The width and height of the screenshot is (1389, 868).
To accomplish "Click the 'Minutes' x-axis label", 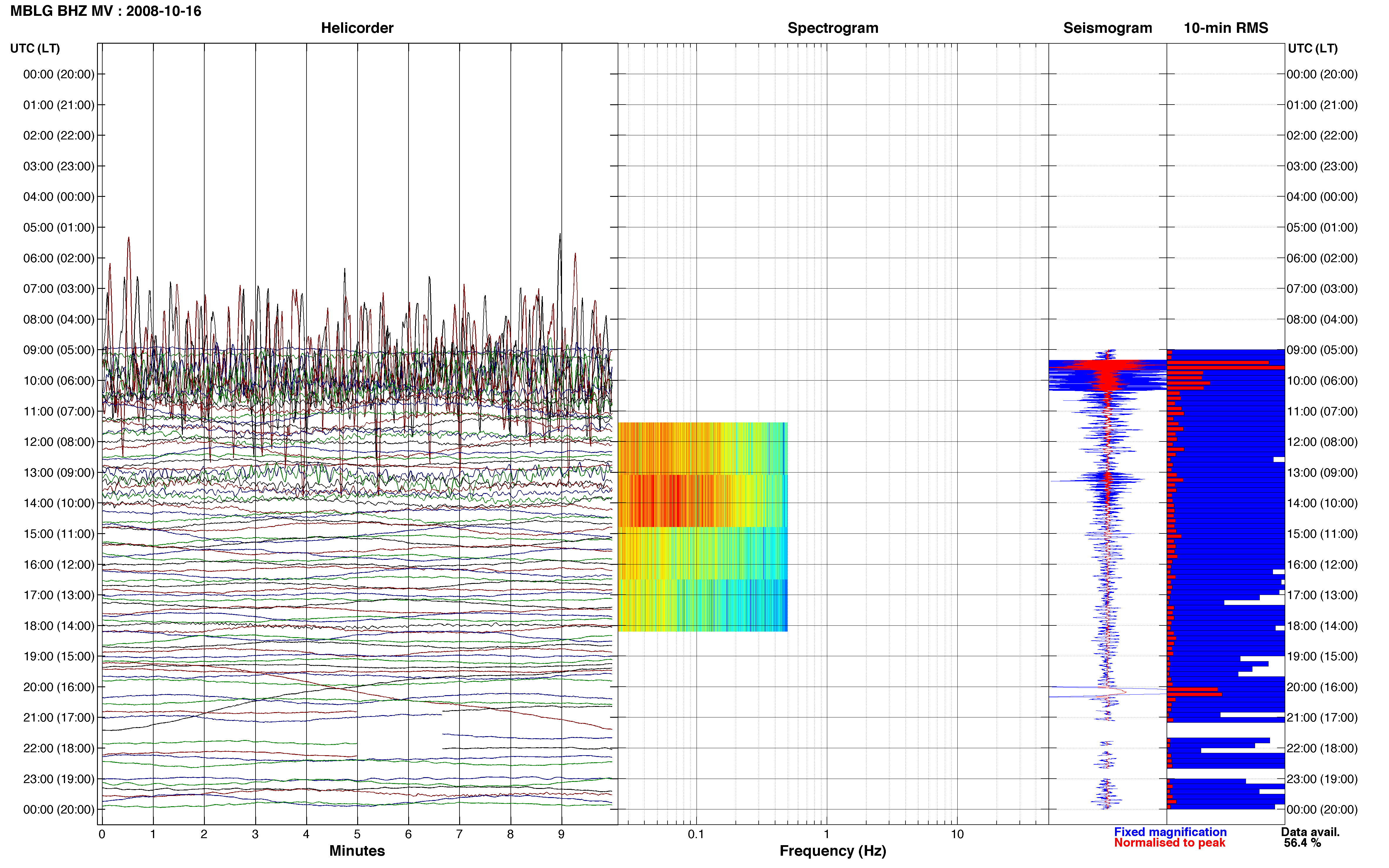I will pyautogui.click(x=357, y=851).
